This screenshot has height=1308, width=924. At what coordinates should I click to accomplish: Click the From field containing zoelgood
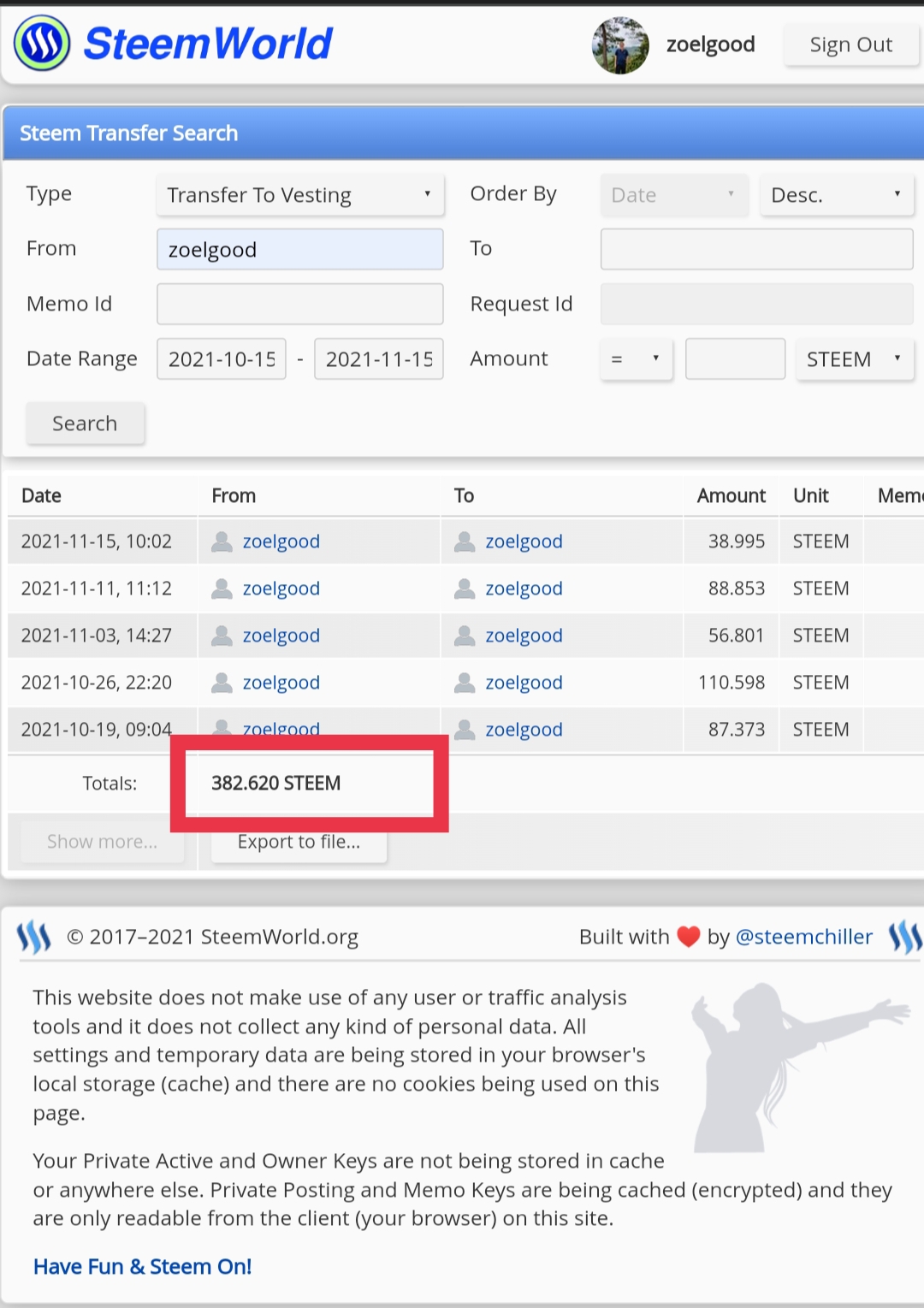(300, 249)
